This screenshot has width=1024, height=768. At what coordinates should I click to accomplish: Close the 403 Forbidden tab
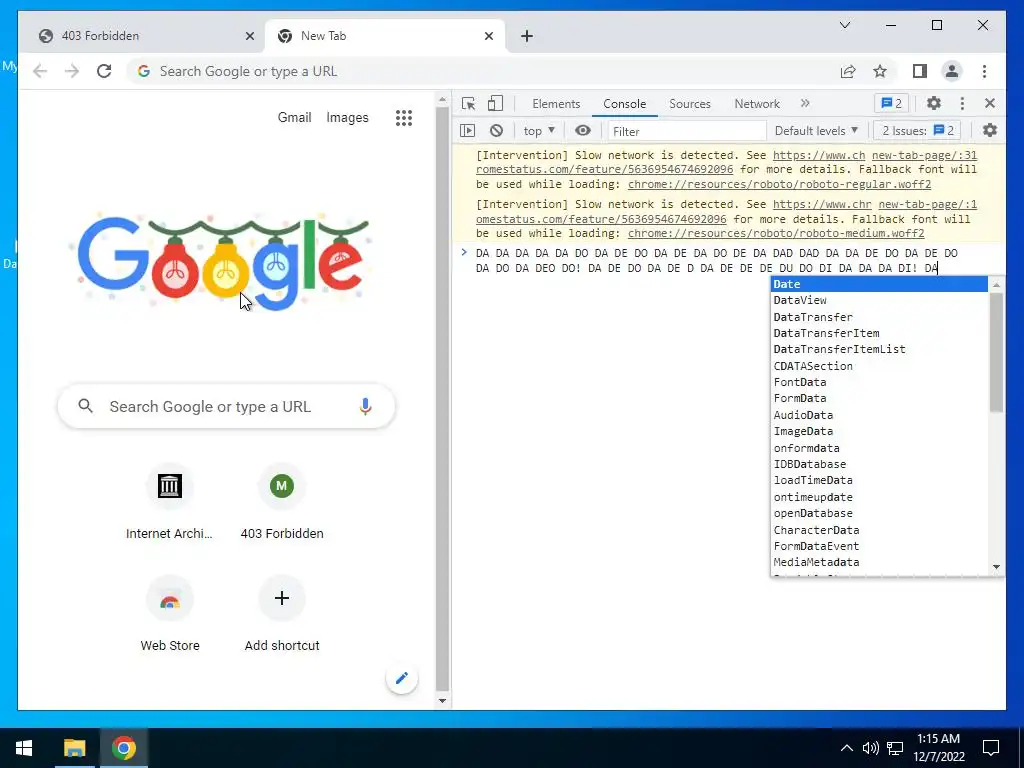(249, 37)
